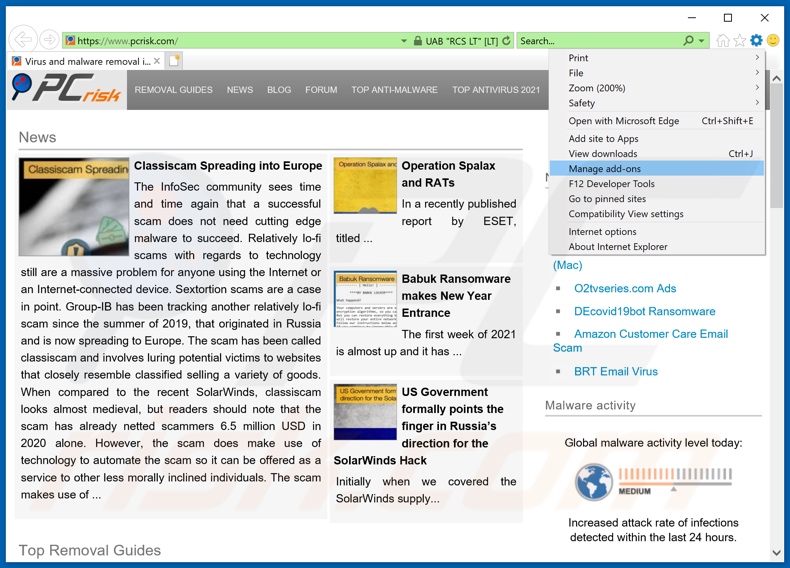Click the browser Back arrow button
Screen dimensions: 790x568
point(23,40)
